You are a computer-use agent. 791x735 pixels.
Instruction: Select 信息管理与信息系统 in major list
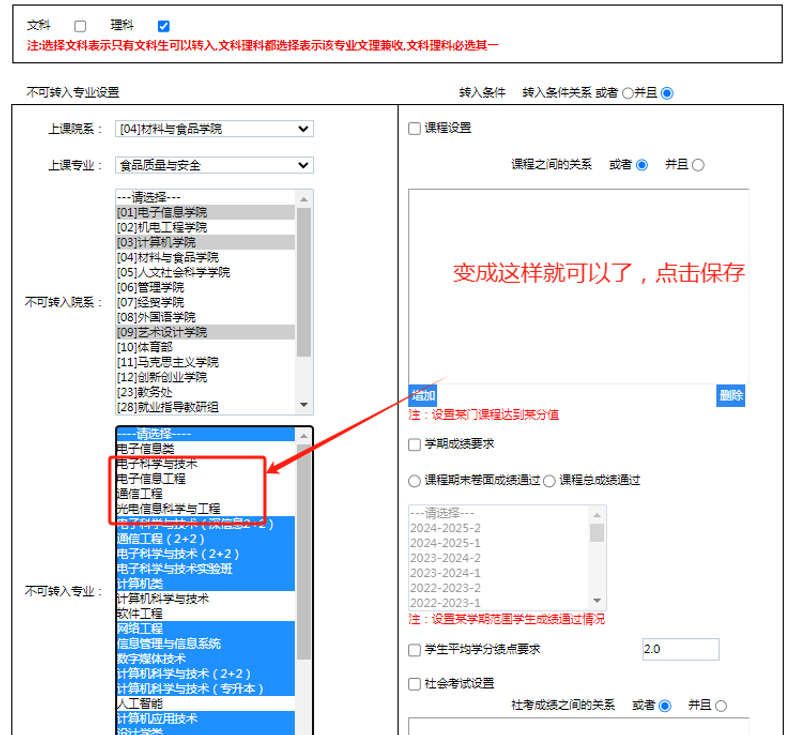205,644
